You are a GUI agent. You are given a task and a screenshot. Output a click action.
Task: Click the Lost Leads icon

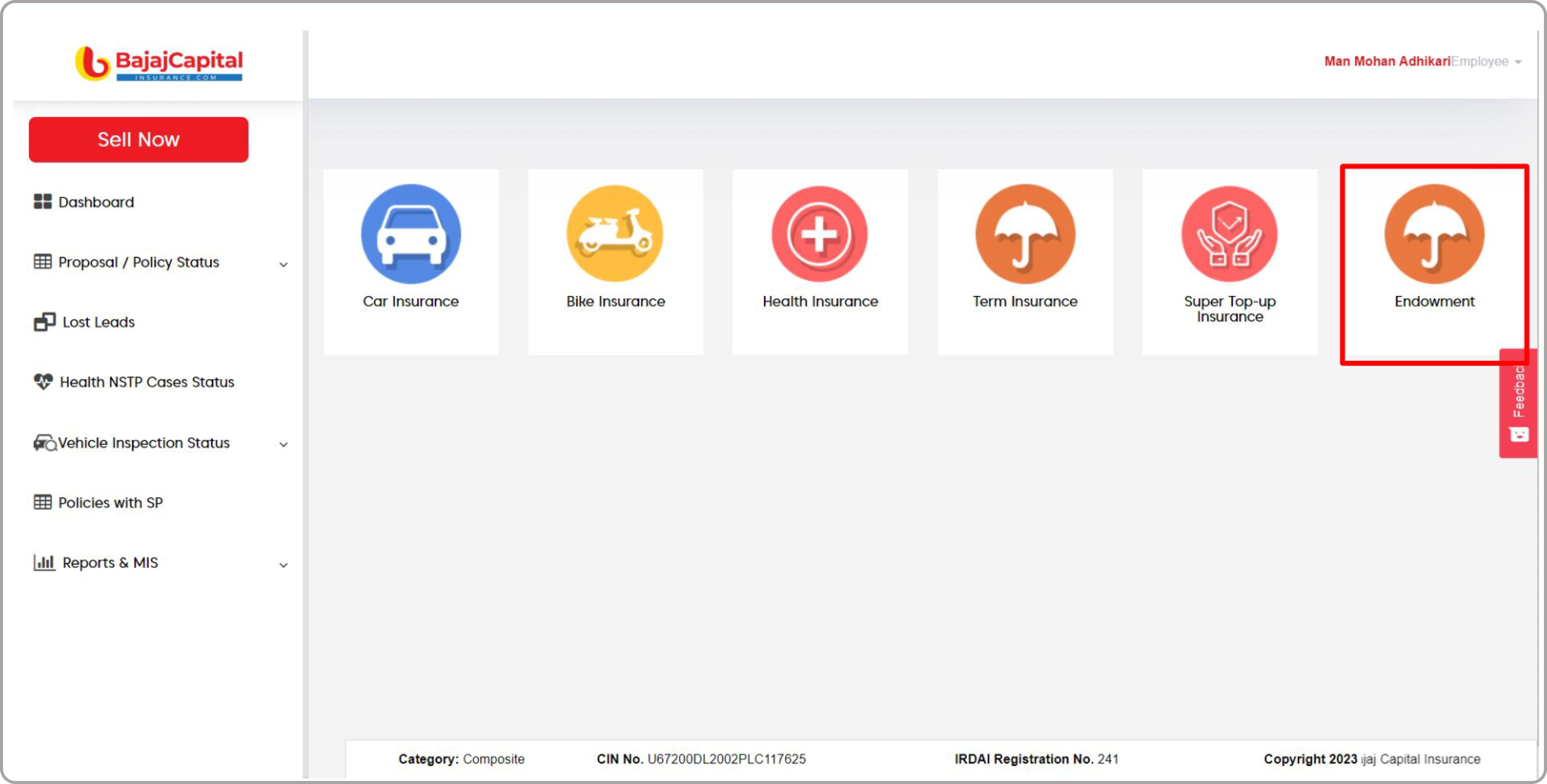[44, 322]
